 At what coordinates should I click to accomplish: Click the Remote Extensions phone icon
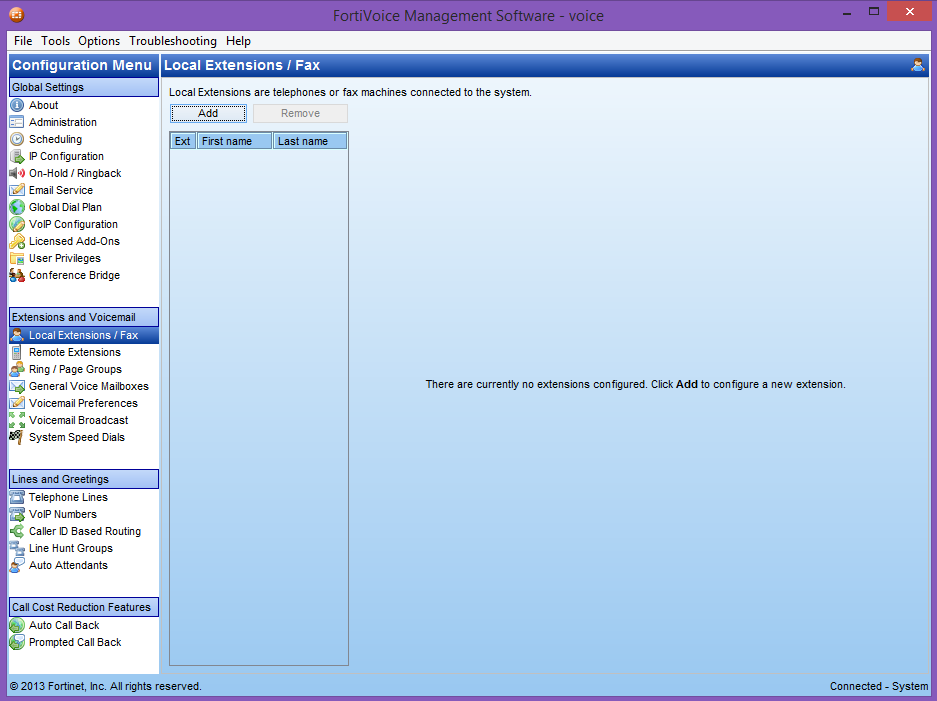(x=17, y=352)
